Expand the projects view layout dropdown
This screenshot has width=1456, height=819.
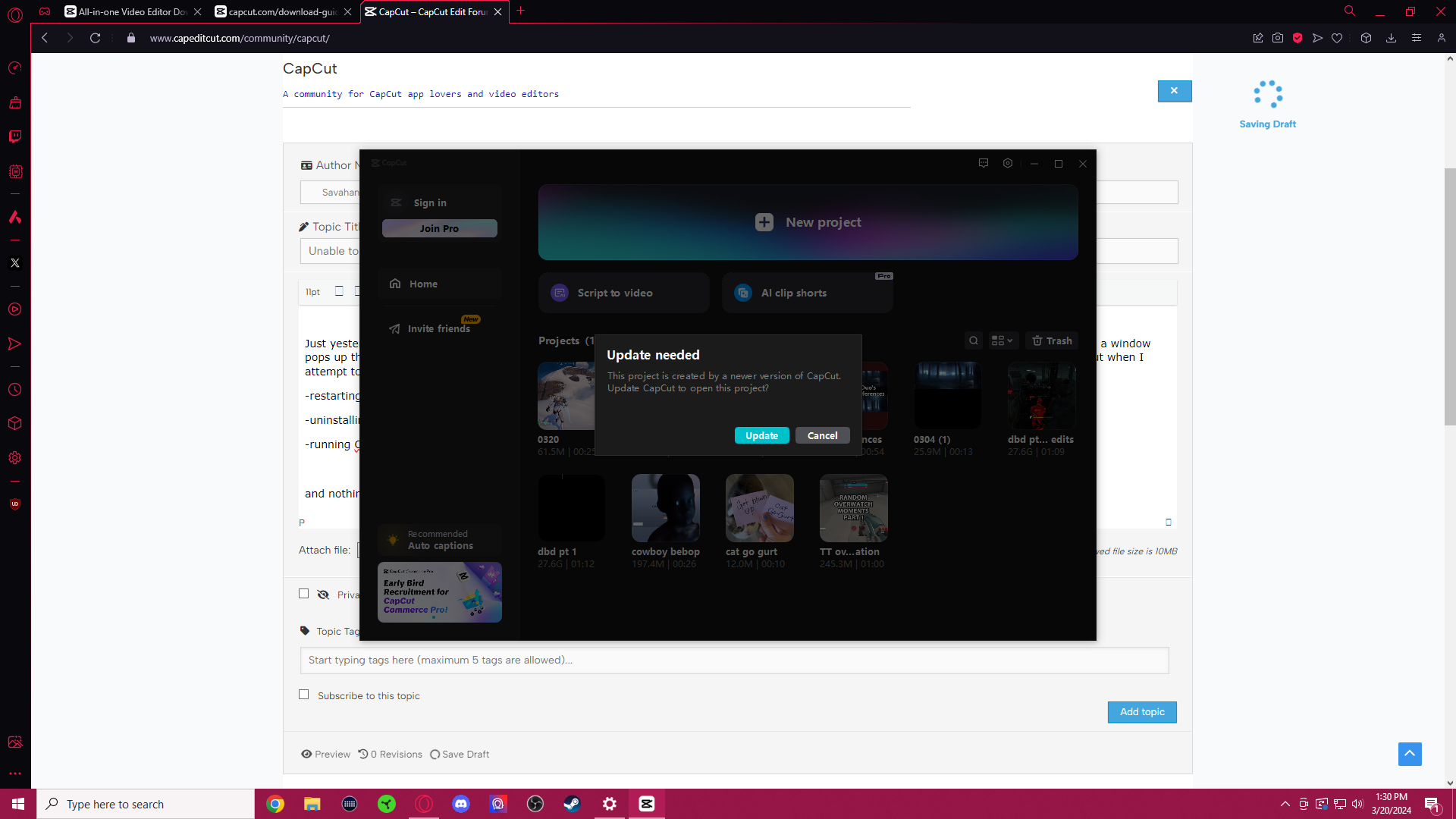[x=1002, y=340]
